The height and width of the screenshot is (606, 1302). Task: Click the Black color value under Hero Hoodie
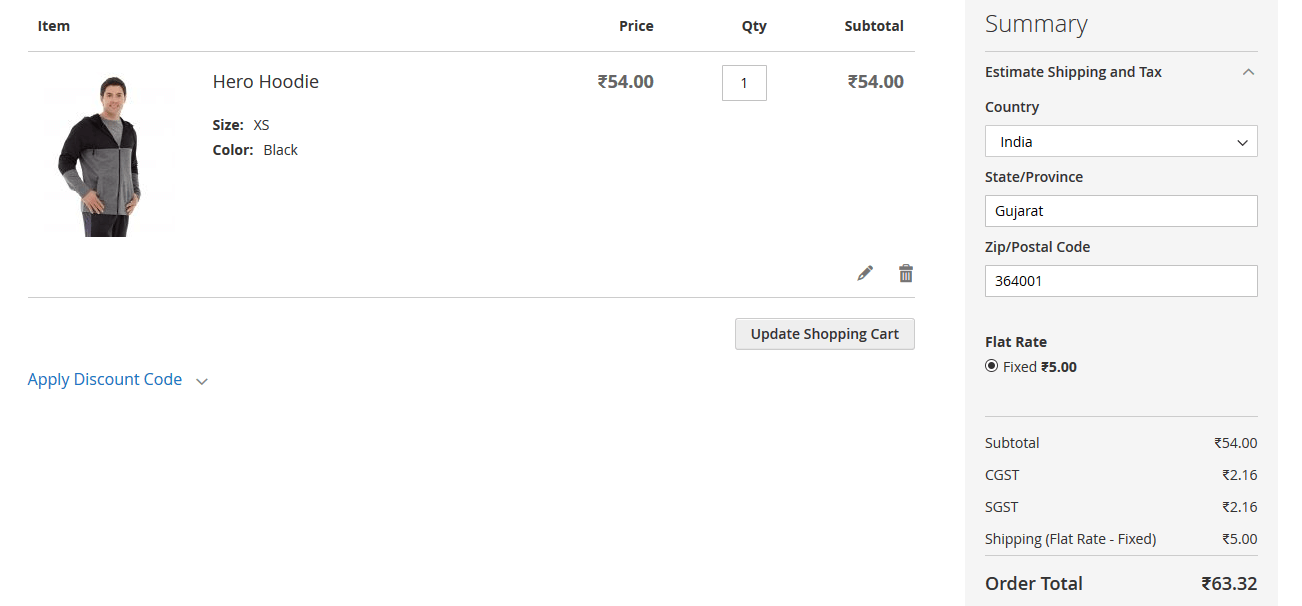pos(281,150)
